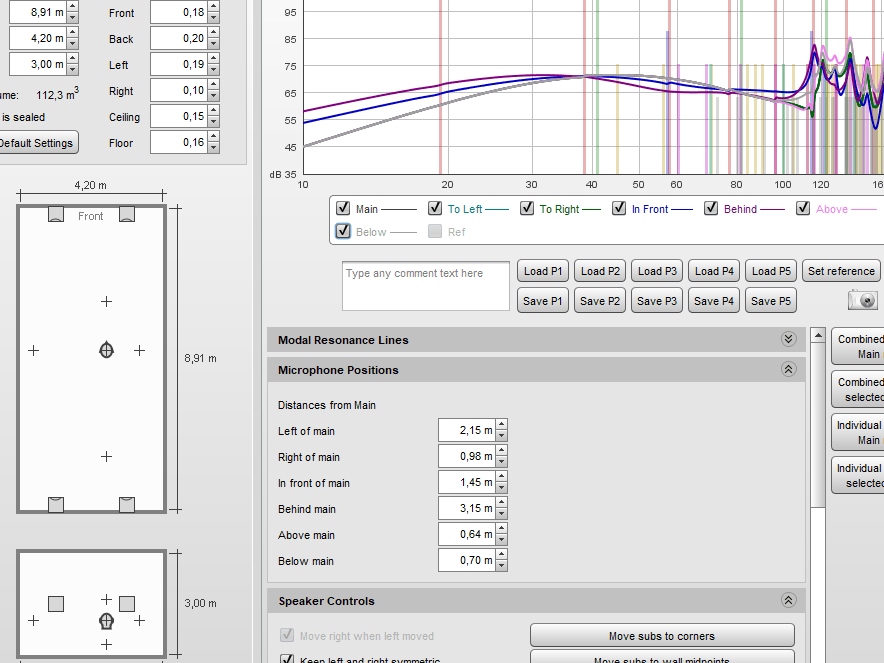The image size is (884, 663).
Task: Click Load P1 button
Action: [x=543, y=271]
